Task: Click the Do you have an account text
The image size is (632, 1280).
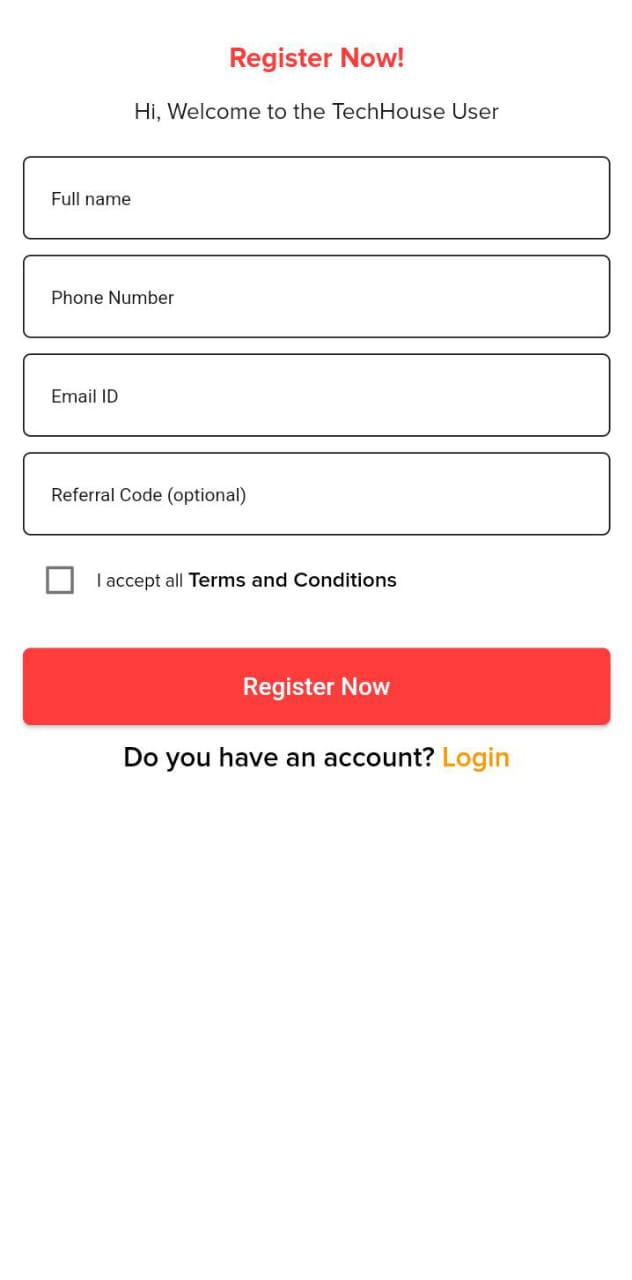Action: (x=279, y=757)
